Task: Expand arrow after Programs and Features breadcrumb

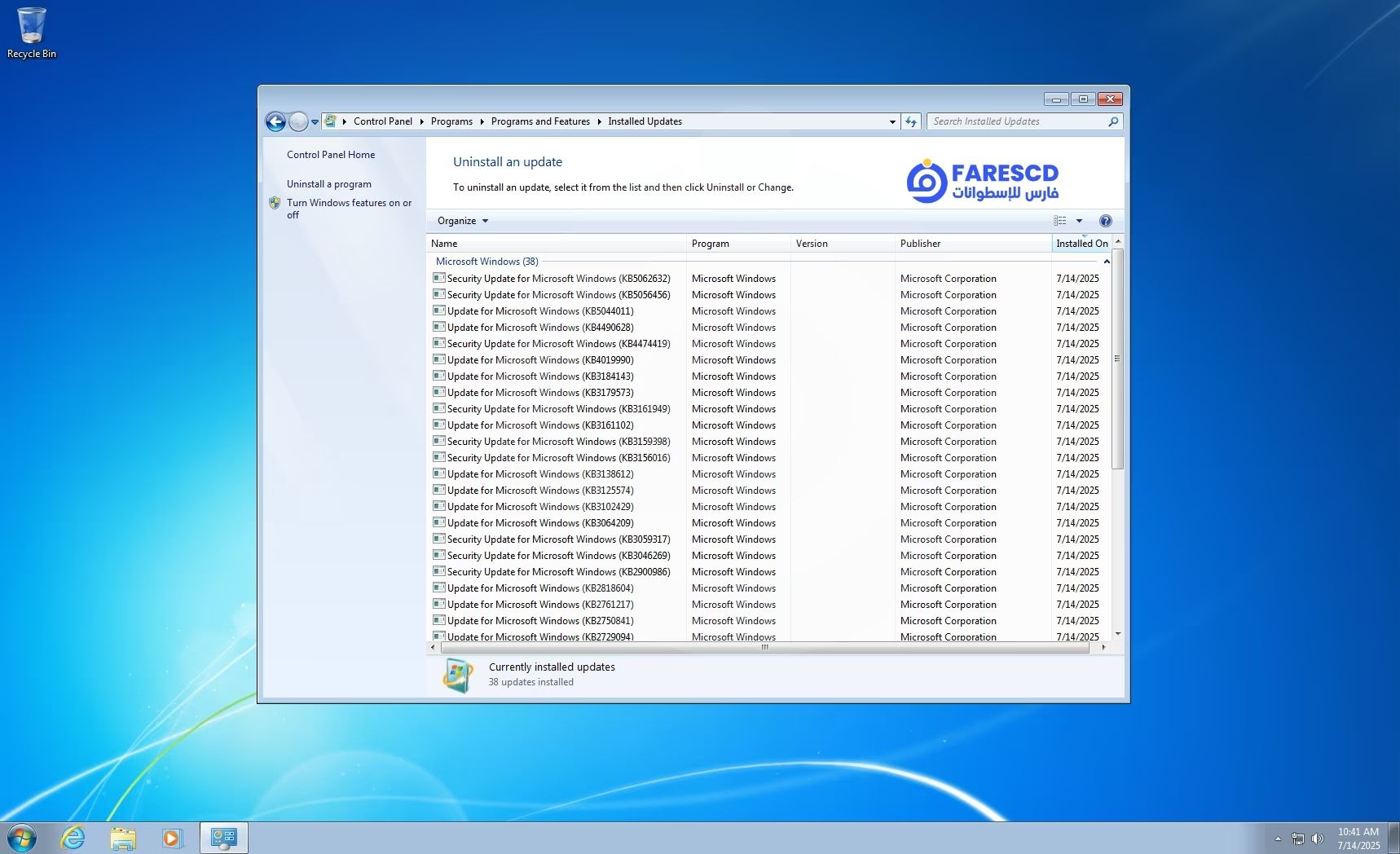Action: coord(599,121)
